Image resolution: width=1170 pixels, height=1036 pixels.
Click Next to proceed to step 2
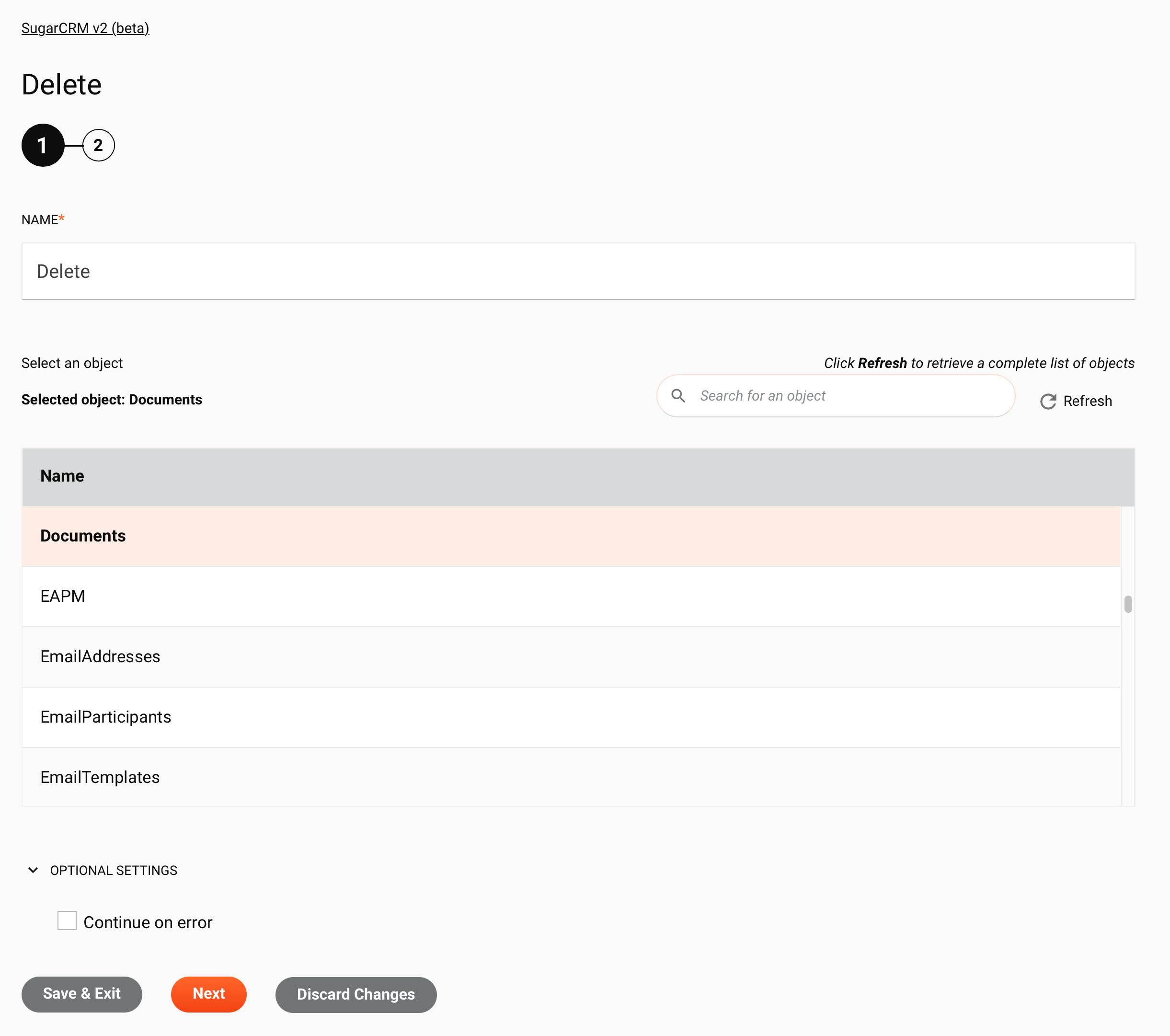(208, 994)
